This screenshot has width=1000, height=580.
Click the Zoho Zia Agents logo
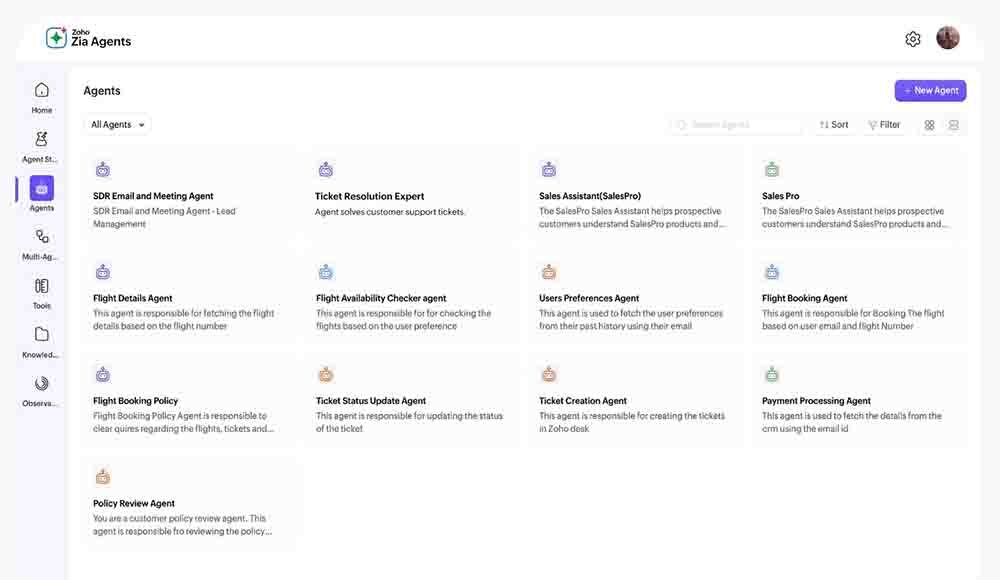(89, 38)
